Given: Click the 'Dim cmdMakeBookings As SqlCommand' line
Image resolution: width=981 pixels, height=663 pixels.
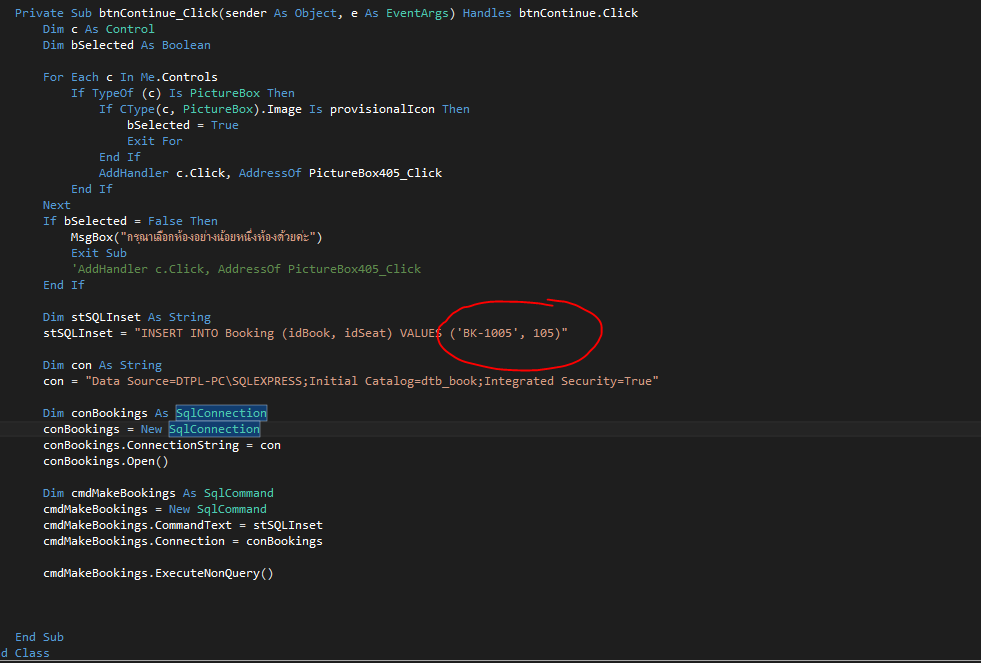Looking at the screenshot, I should 158,493.
